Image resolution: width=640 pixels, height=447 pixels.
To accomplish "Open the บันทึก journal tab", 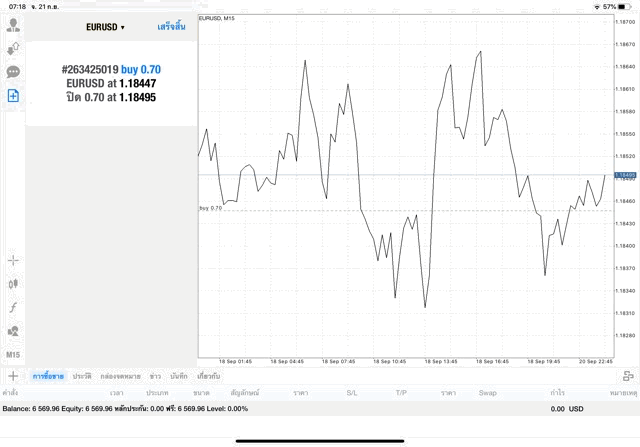I will click(179, 376).
